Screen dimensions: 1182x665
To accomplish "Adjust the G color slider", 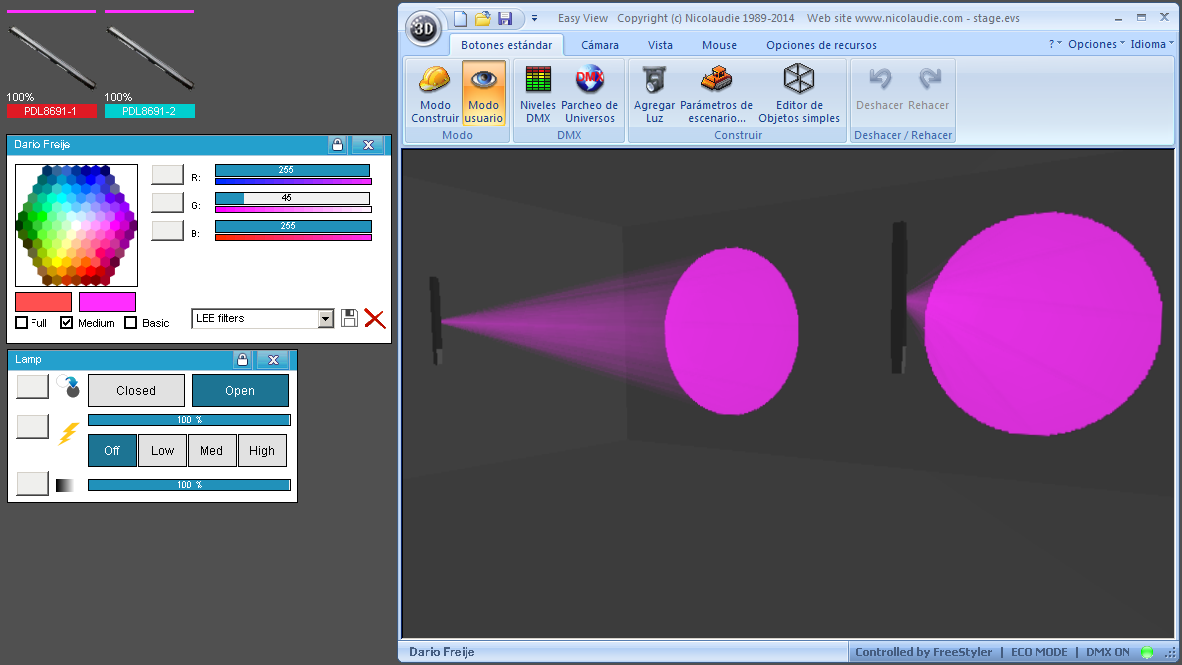I will (x=292, y=198).
